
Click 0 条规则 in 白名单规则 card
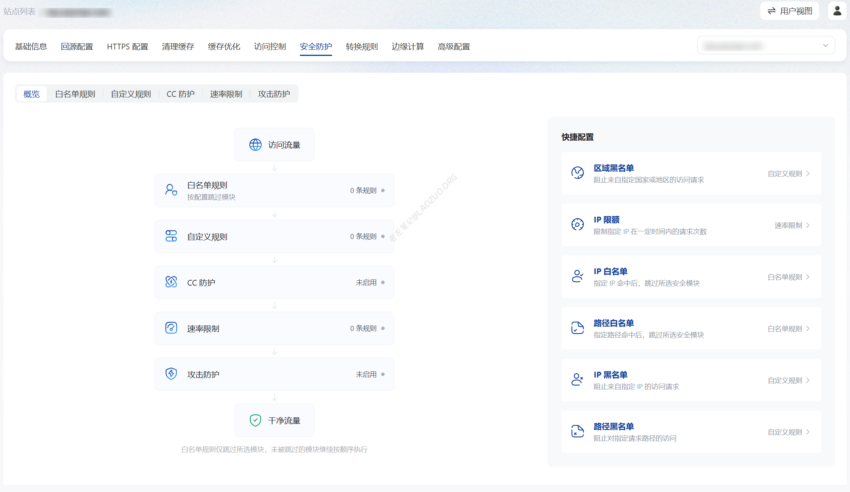(x=363, y=190)
